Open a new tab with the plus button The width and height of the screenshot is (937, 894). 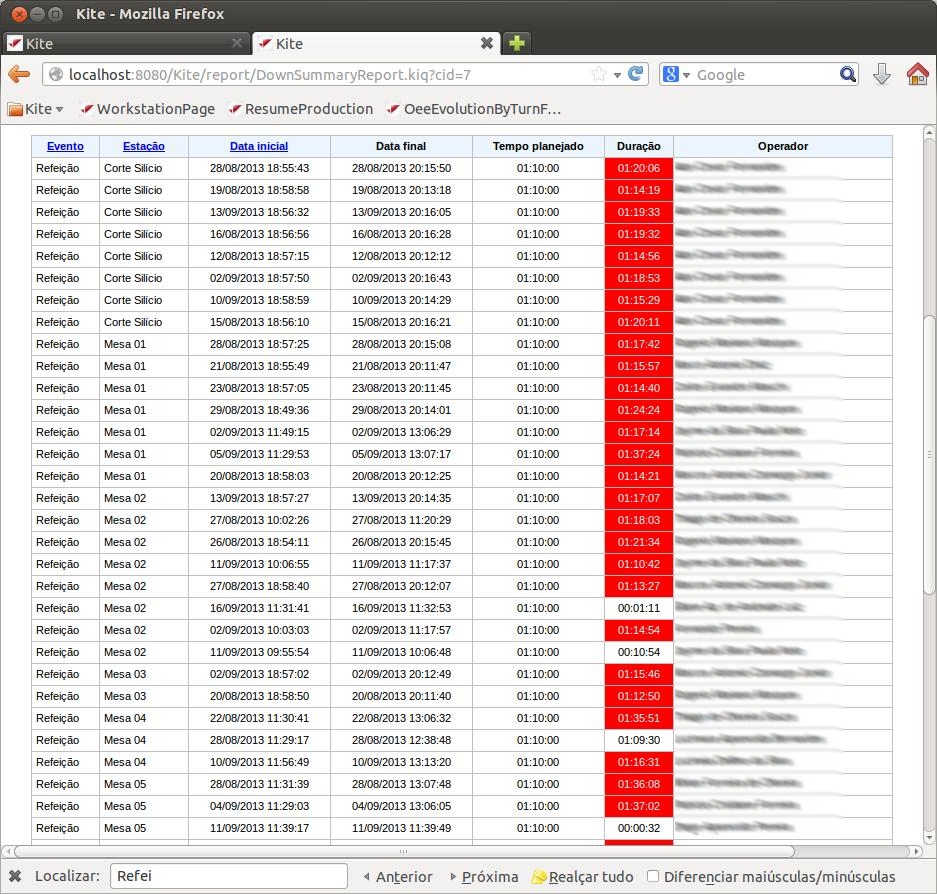click(x=516, y=43)
